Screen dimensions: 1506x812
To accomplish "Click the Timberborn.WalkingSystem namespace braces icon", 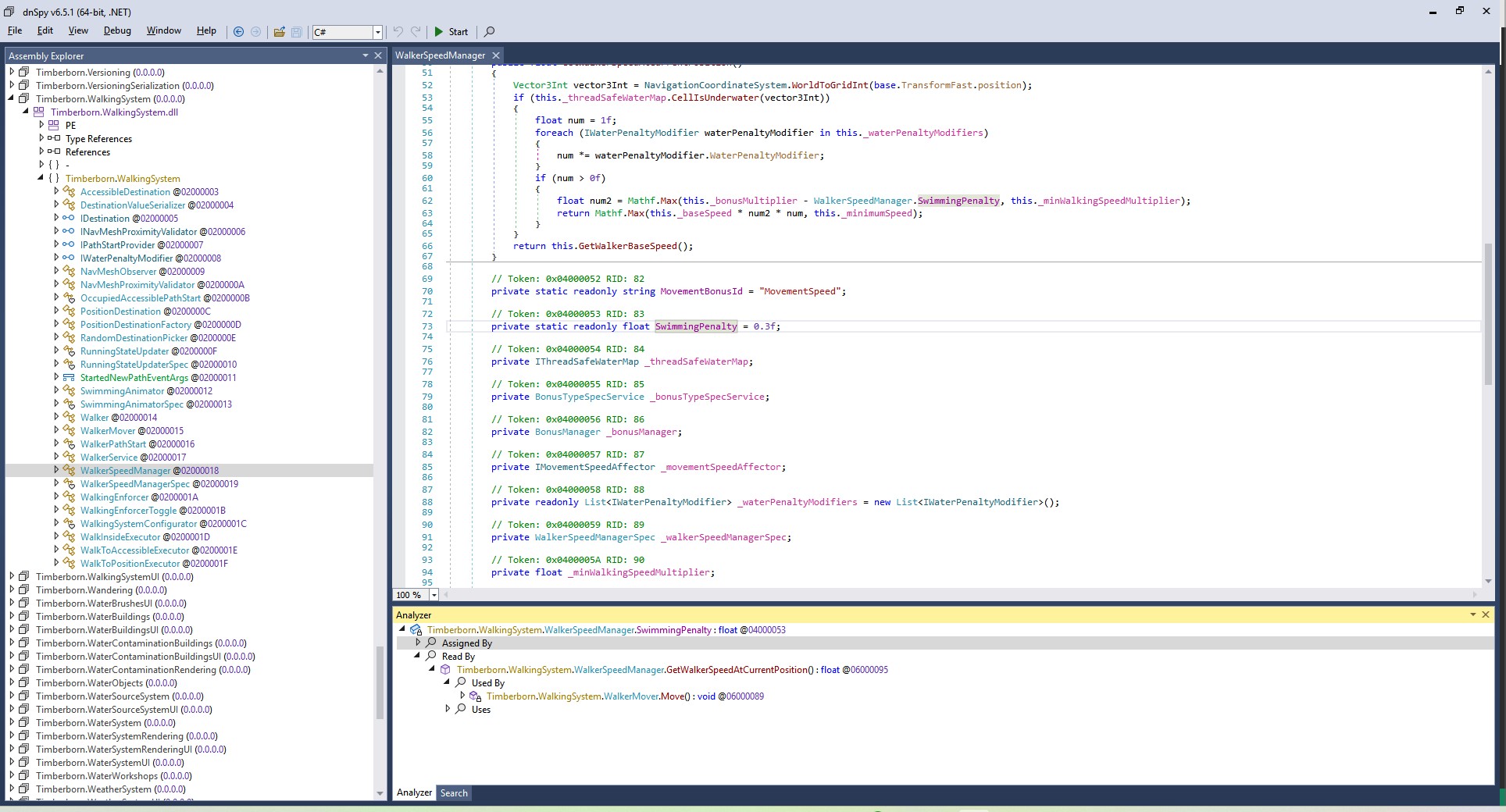I will [54, 179].
